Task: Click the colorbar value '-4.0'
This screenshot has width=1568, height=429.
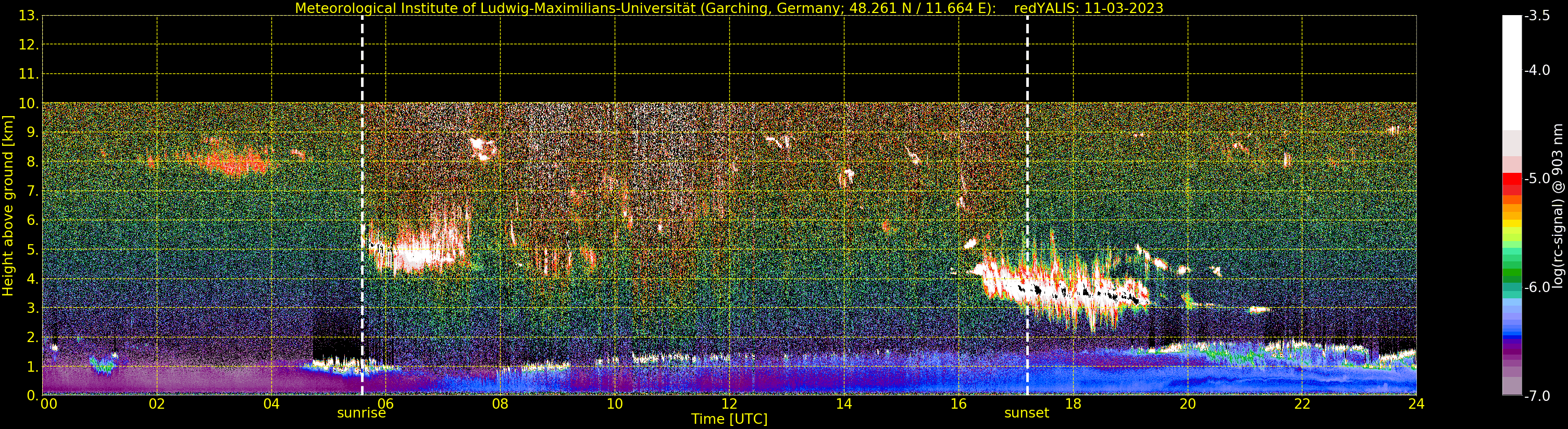Action: point(1536,70)
